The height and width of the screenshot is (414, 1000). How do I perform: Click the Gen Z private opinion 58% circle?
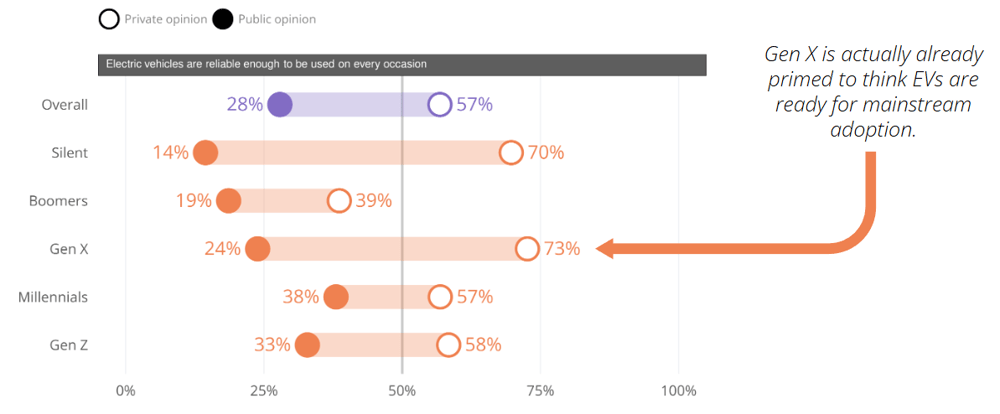448,345
